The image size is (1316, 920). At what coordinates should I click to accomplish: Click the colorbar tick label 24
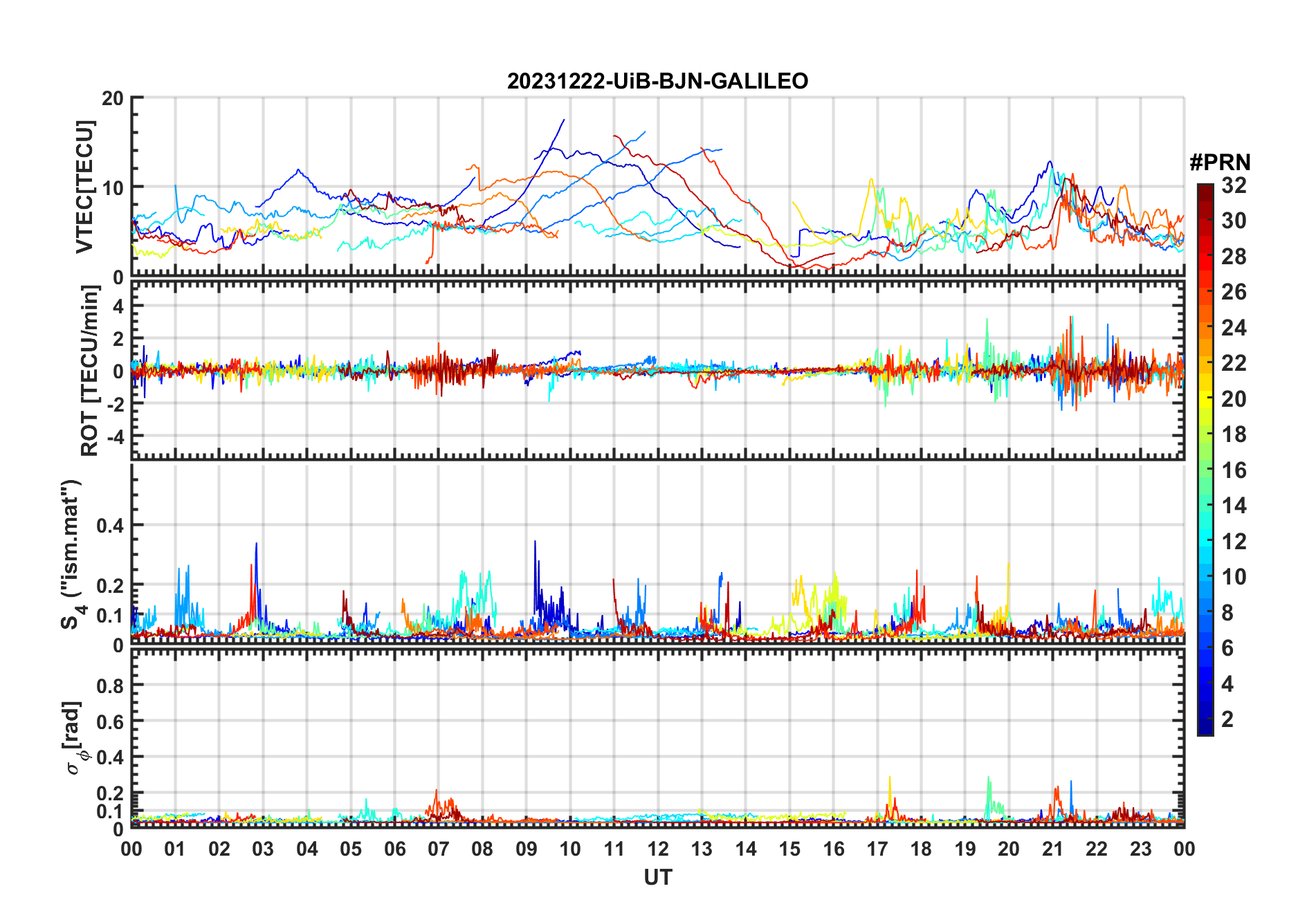(x=1234, y=327)
